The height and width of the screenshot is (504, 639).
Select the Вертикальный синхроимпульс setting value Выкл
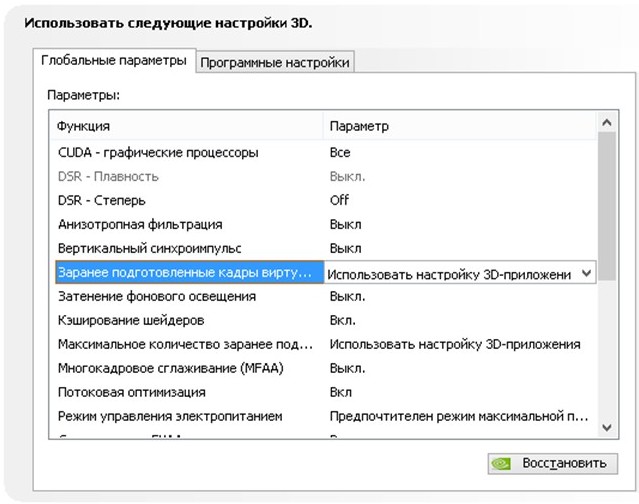345,249
